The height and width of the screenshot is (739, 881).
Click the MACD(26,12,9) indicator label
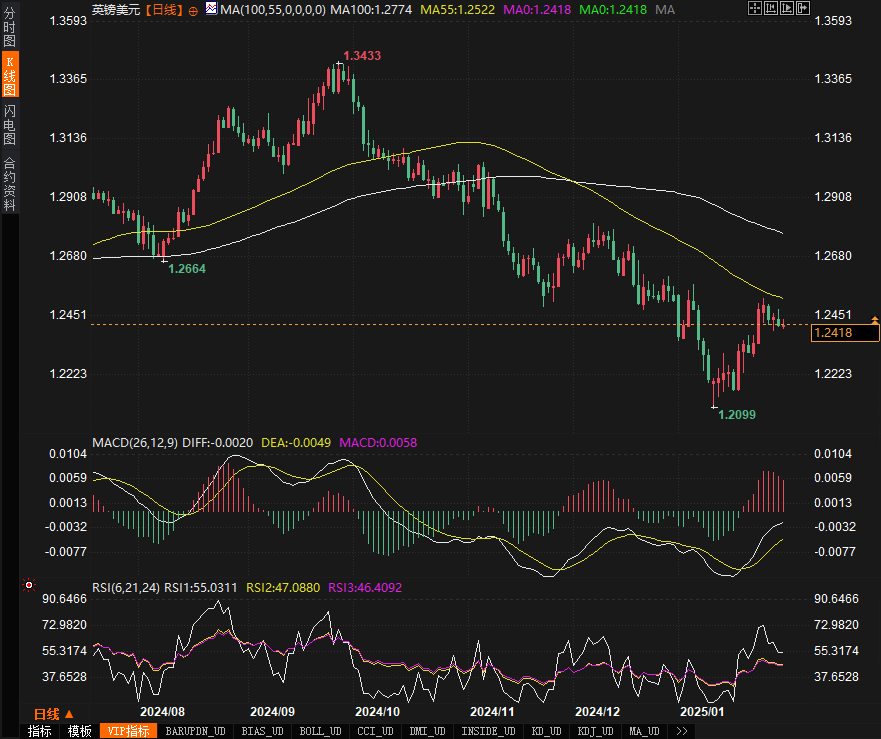[134, 441]
